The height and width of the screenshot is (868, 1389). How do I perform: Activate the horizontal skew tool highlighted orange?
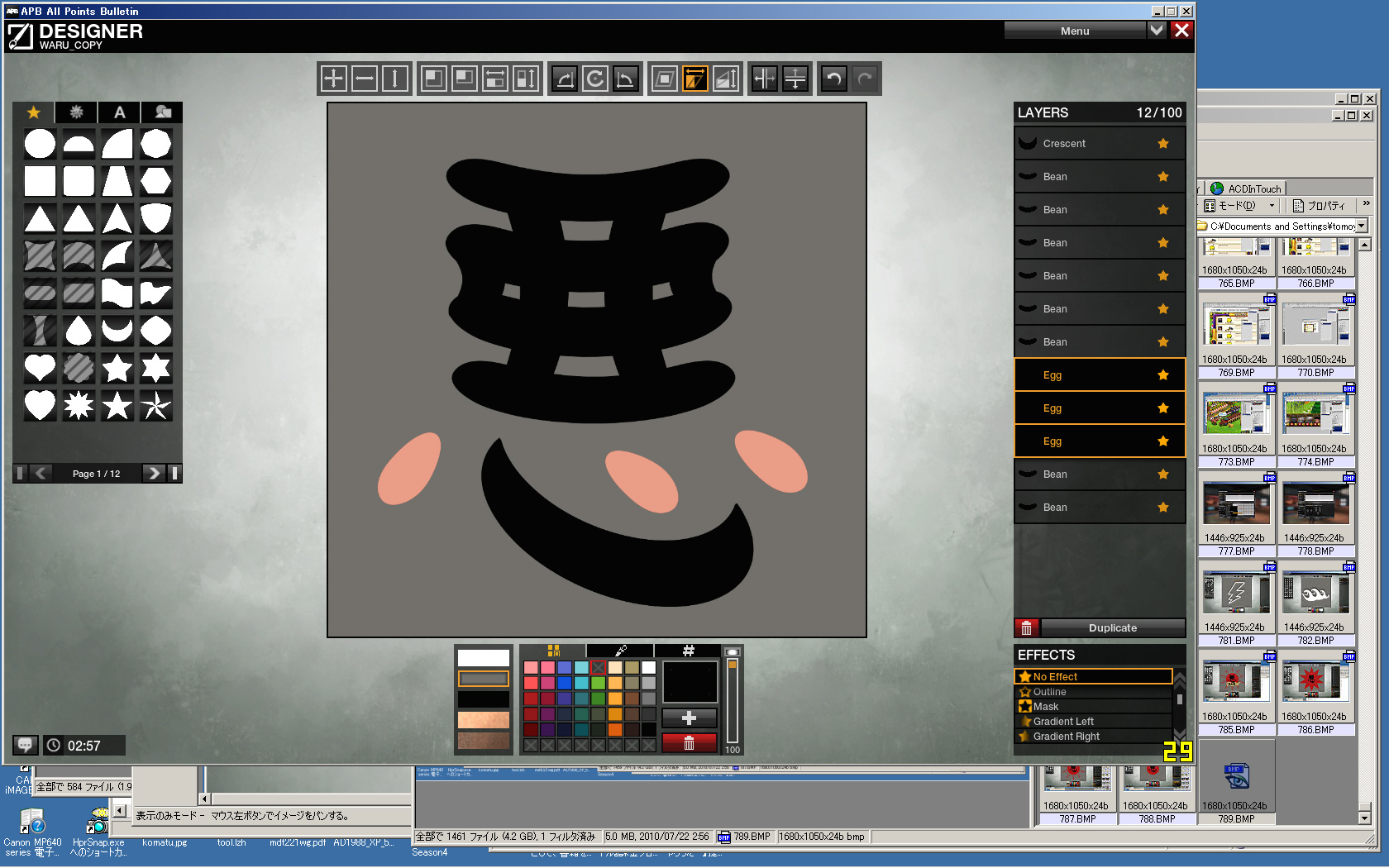click(x=695, y=79)
